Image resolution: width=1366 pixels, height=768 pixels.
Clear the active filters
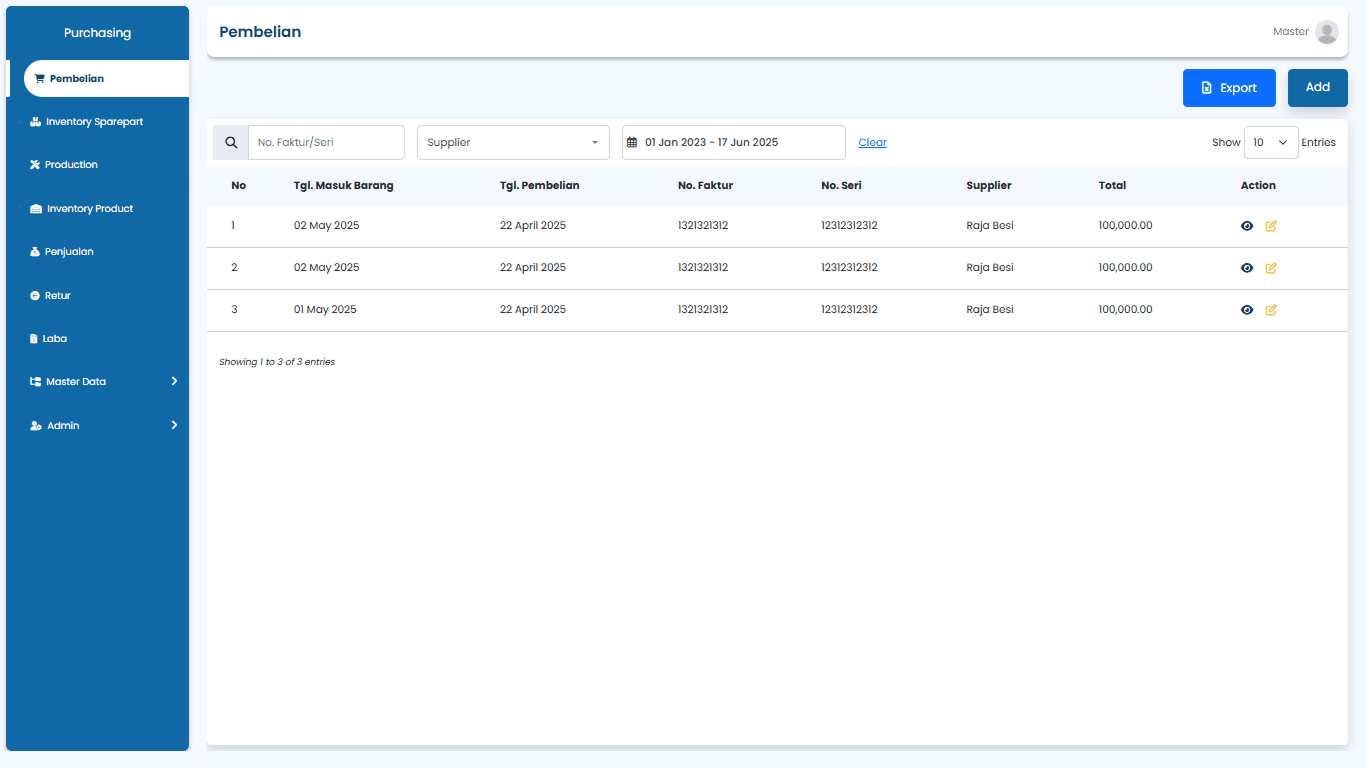coord(871,142)
